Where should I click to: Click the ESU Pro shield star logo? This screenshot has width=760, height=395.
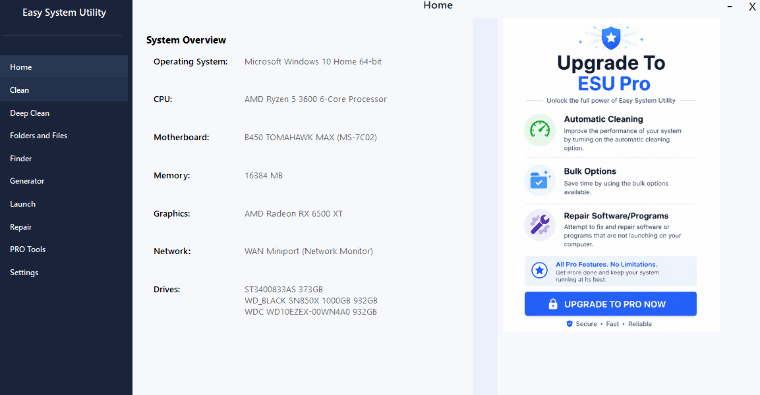[x=611, y=38]
